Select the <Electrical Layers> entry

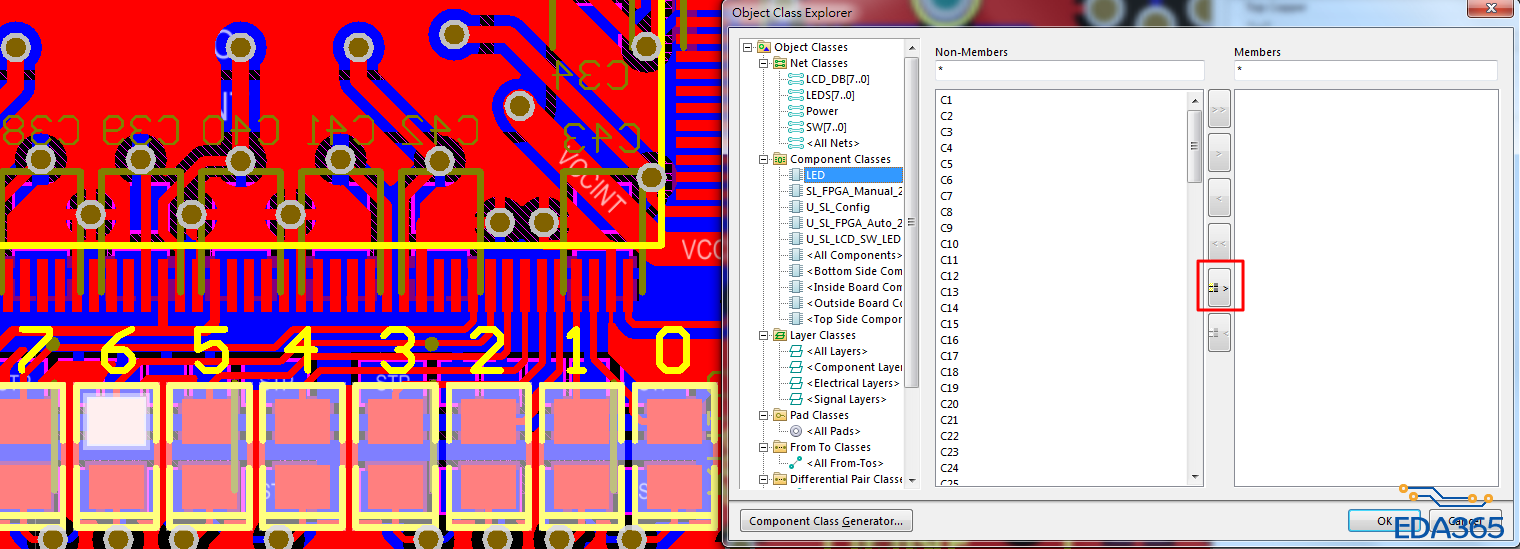point(852,383)
